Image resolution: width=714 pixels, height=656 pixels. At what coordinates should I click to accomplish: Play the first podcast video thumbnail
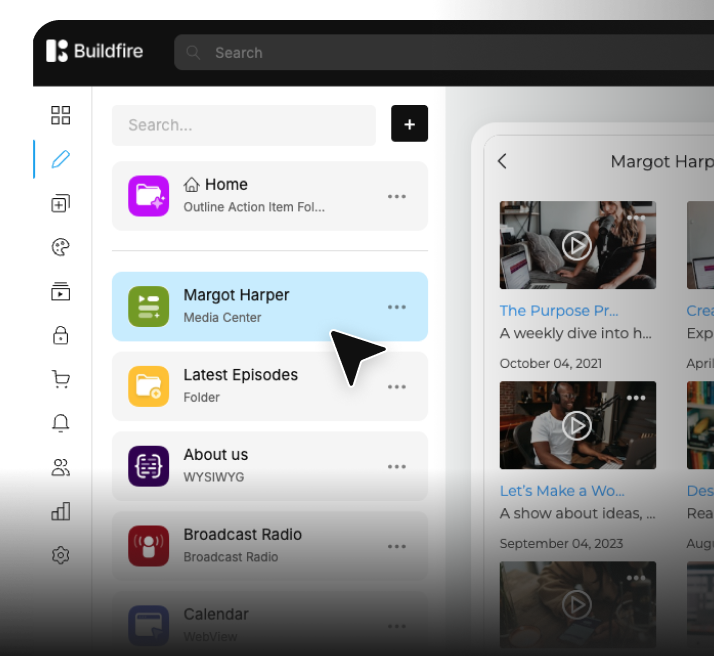click(577, 245)
